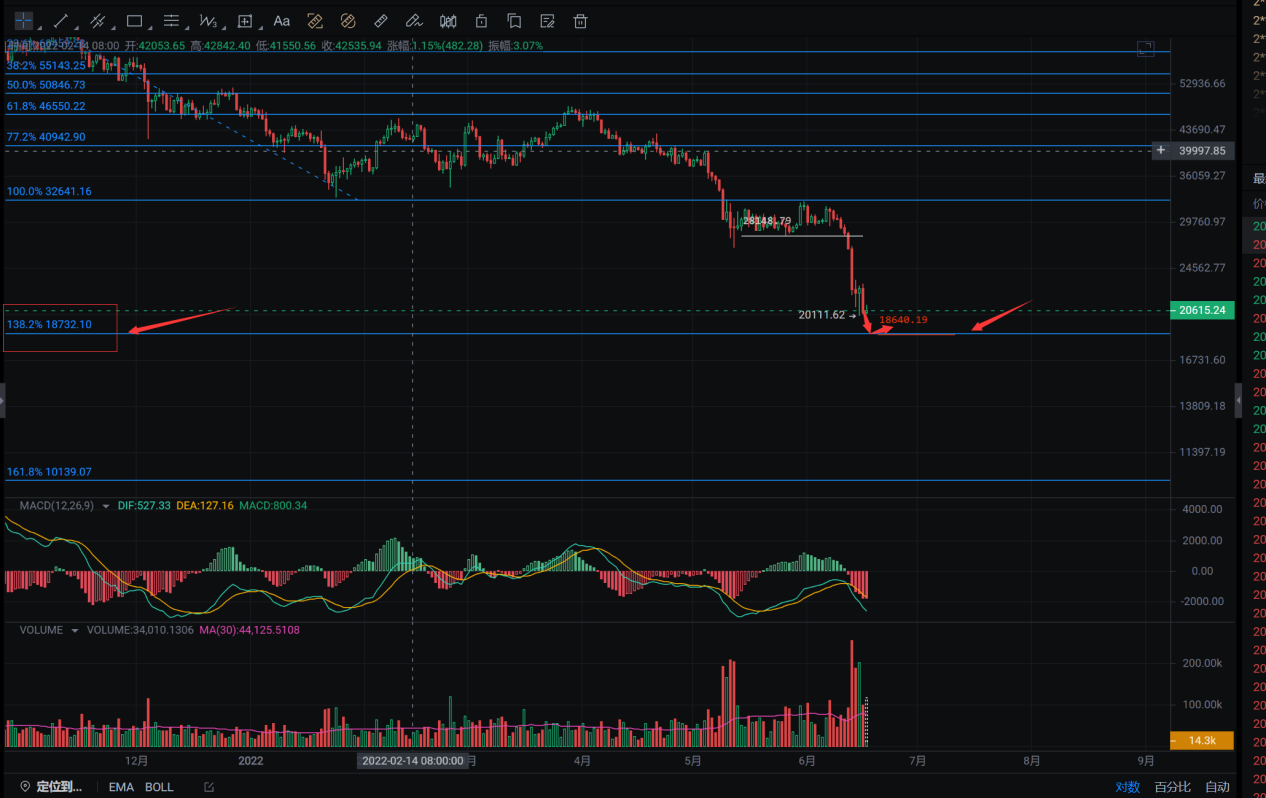1266x798 pixels.
Task: Delete drawings with the trash icon
Action: click(x=580, y=20)
